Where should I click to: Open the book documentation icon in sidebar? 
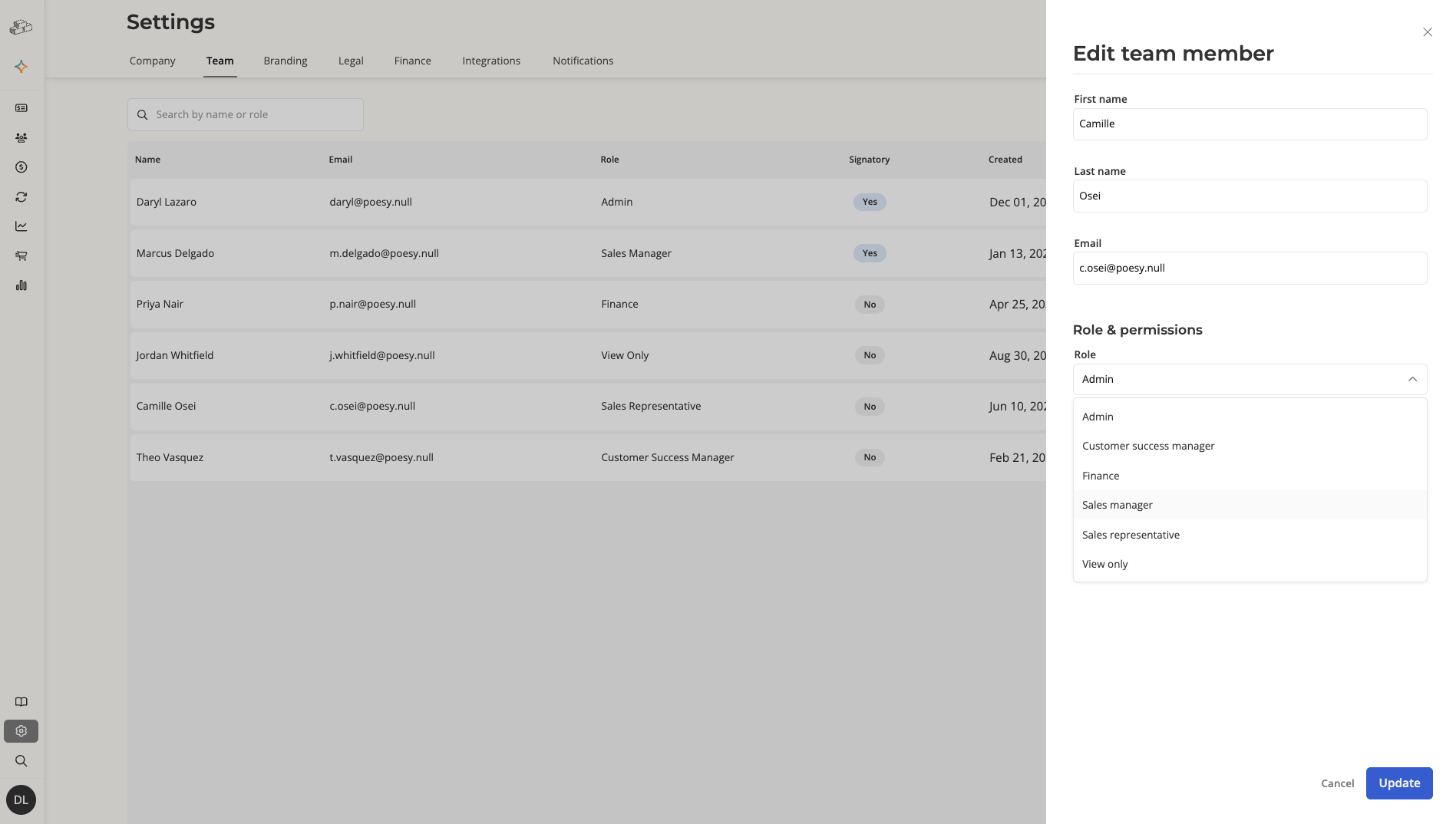(x=21, y=702)
